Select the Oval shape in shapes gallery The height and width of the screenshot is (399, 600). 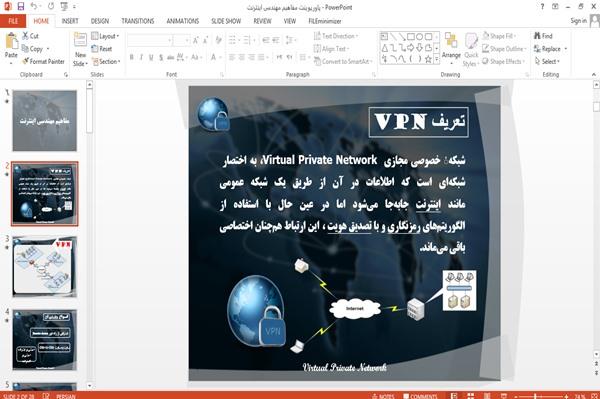420,37
